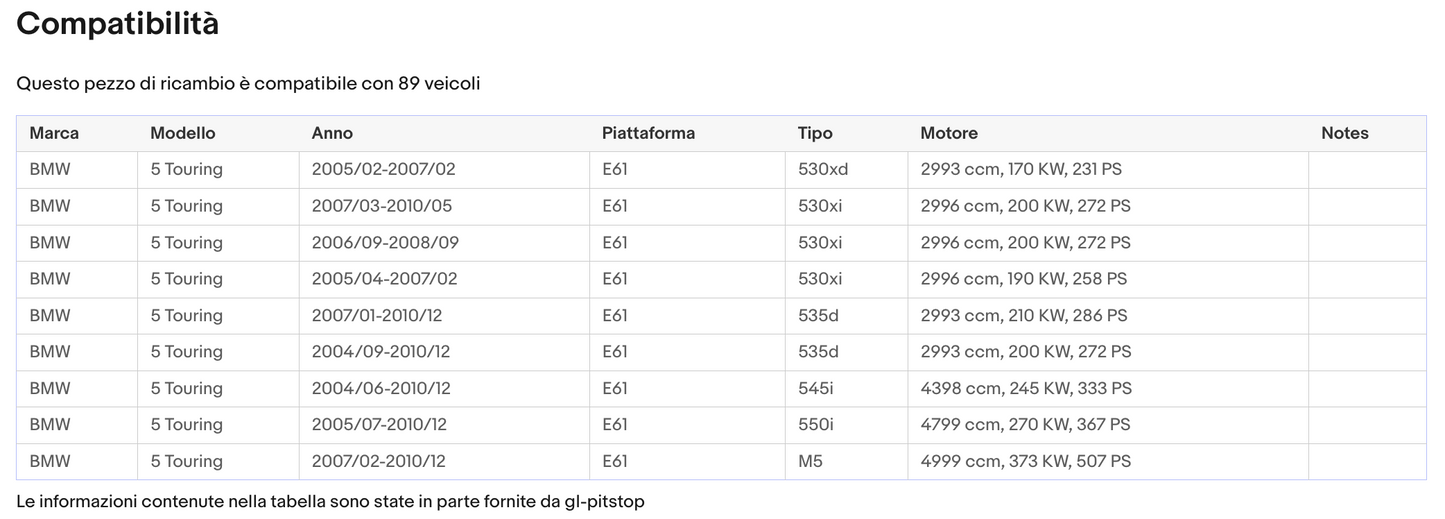Click the '89 veicoli' compatibility text
Image resolution: width=1445 pixels, height=519 pixels.
pos(439,84)
